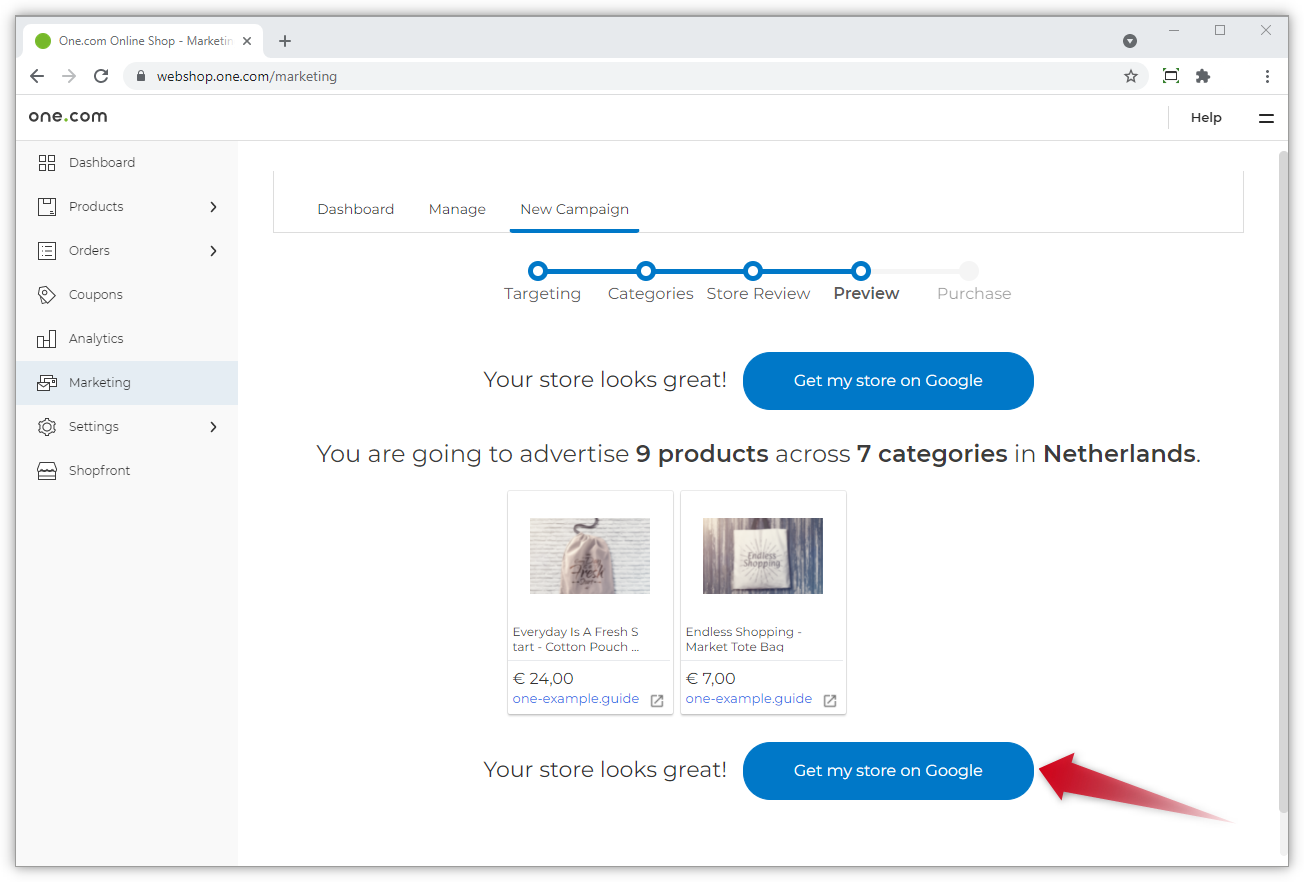
Task: Expand the Settings submenu chevron
Action: [x=213, y=427]
